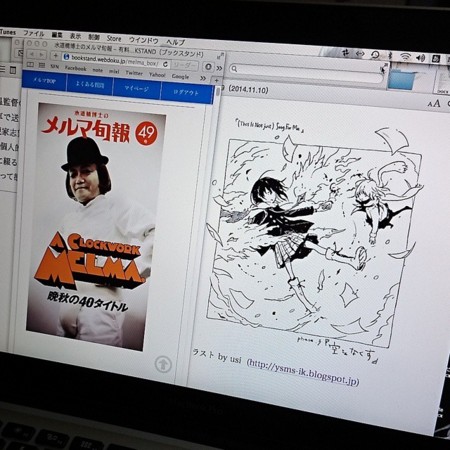Click the magnifier icon in search field
Screen dimensions: 450x450
(x=234, y=69)
